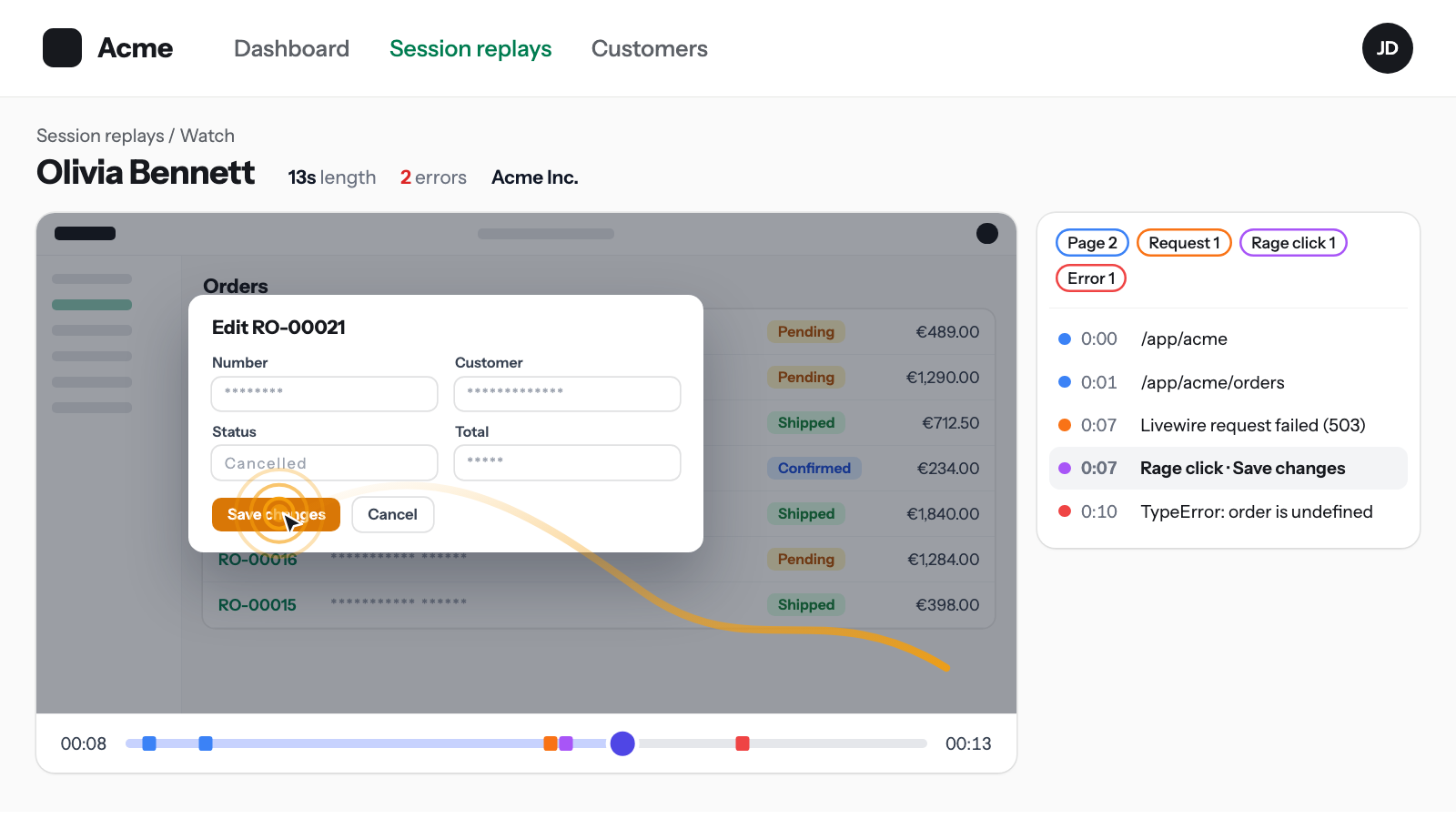Select Rage click Save changes event
This screenshot has height=819, width=1456.
coord(1228,468)
